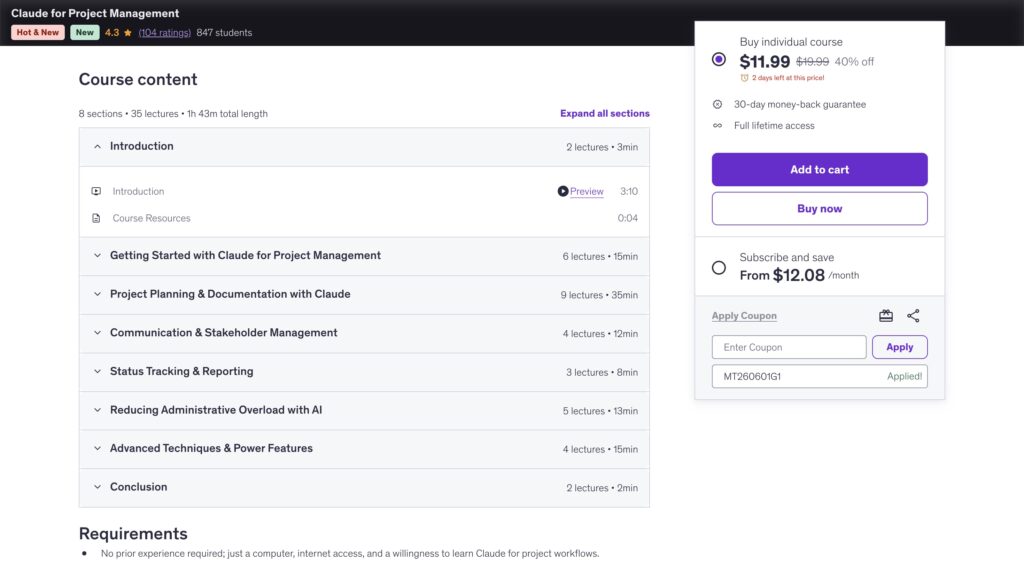
Task: Open the Preview link for Introduction
Action: 586,191
